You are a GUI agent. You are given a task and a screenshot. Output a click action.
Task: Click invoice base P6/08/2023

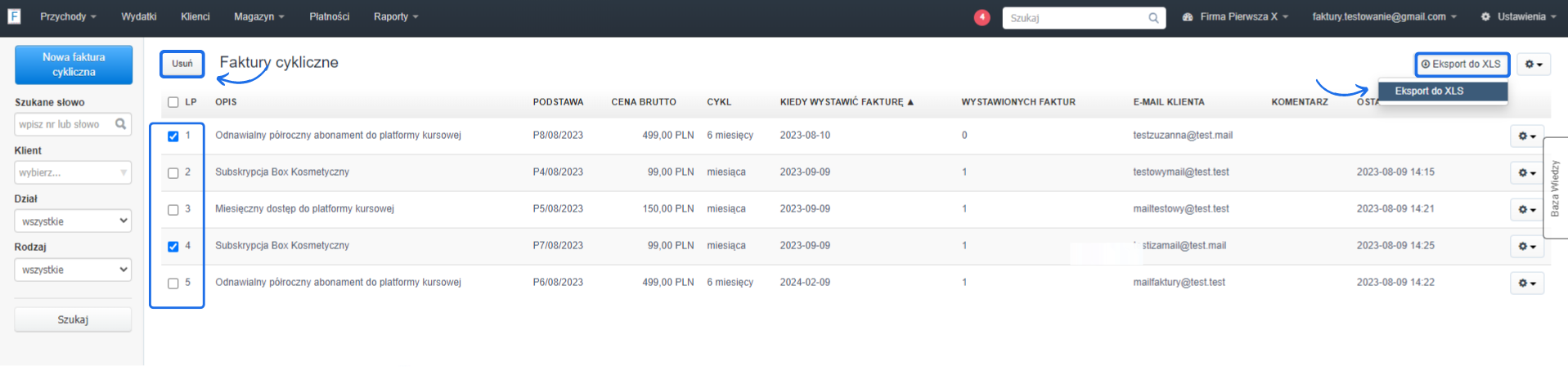click(558, 283)
